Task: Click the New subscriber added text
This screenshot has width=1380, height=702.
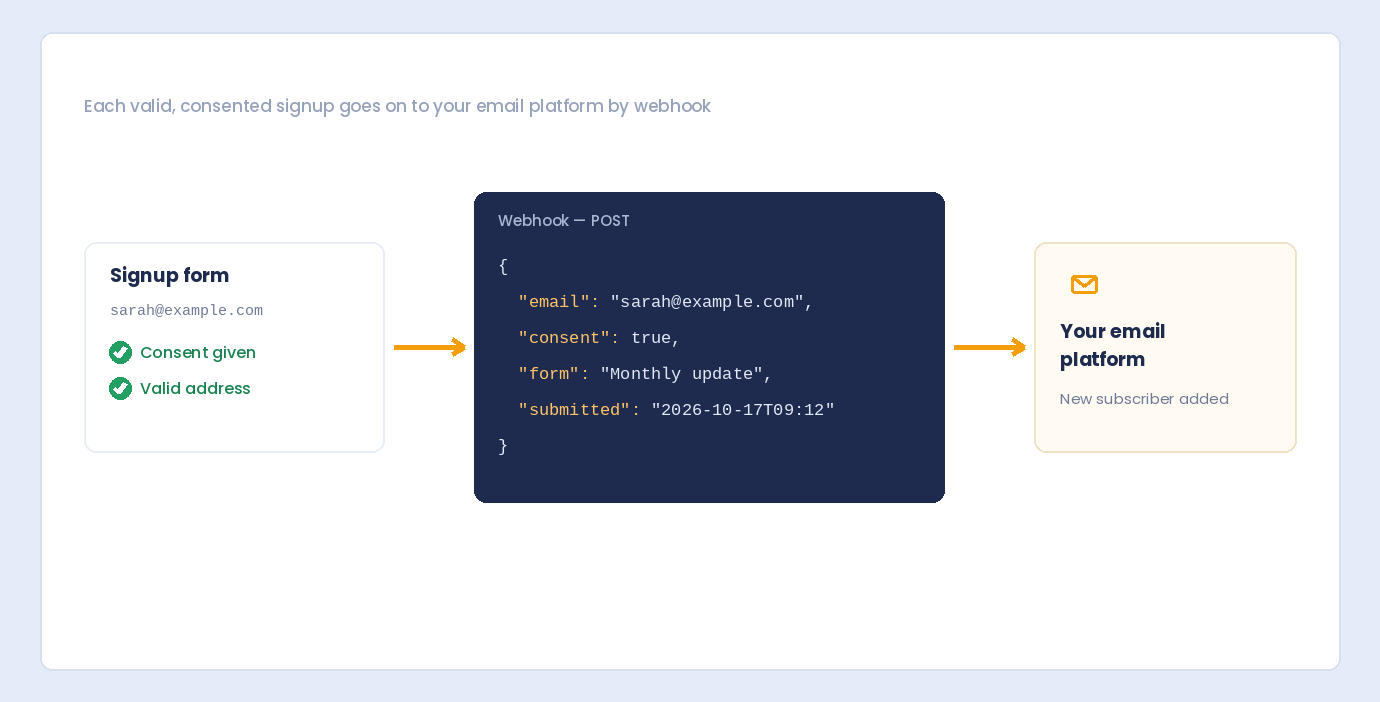Action: coord(1144,399)
